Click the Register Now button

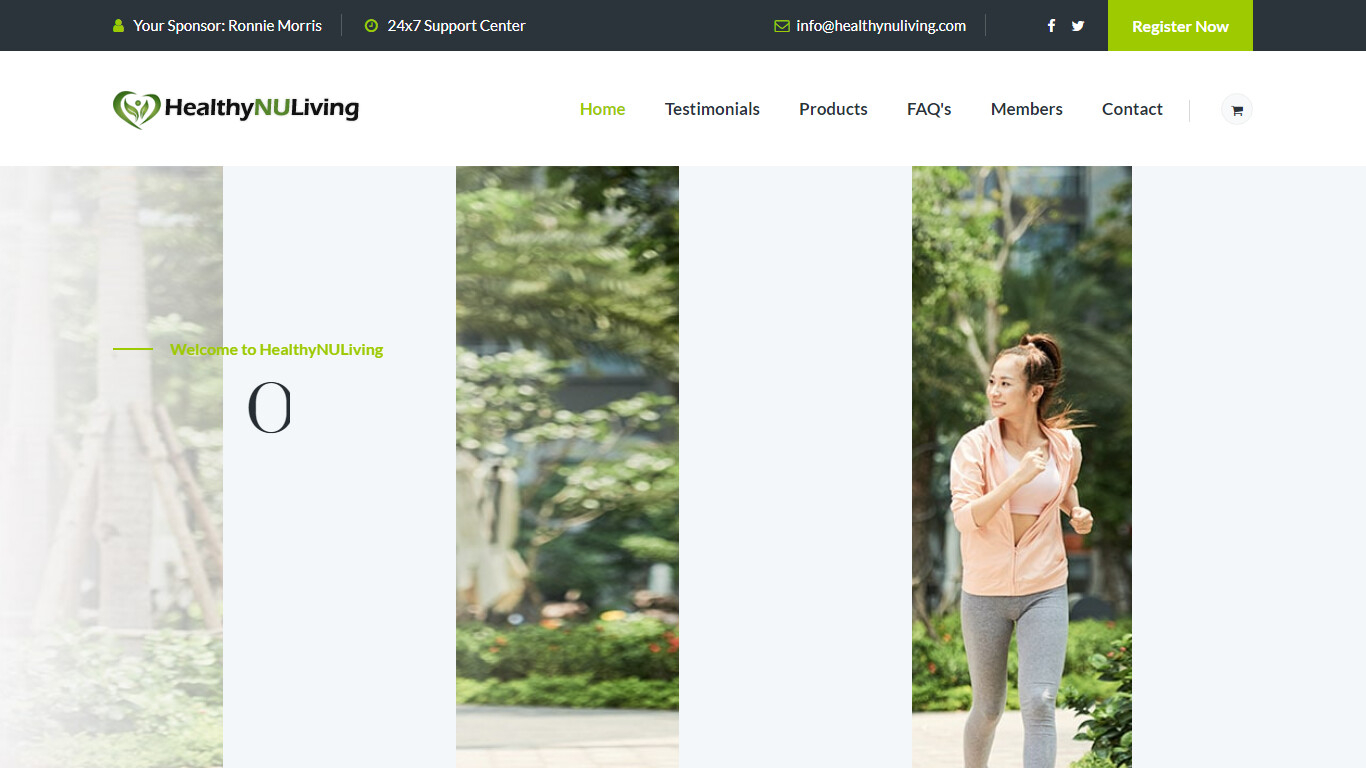click(x=1180, y=26)
